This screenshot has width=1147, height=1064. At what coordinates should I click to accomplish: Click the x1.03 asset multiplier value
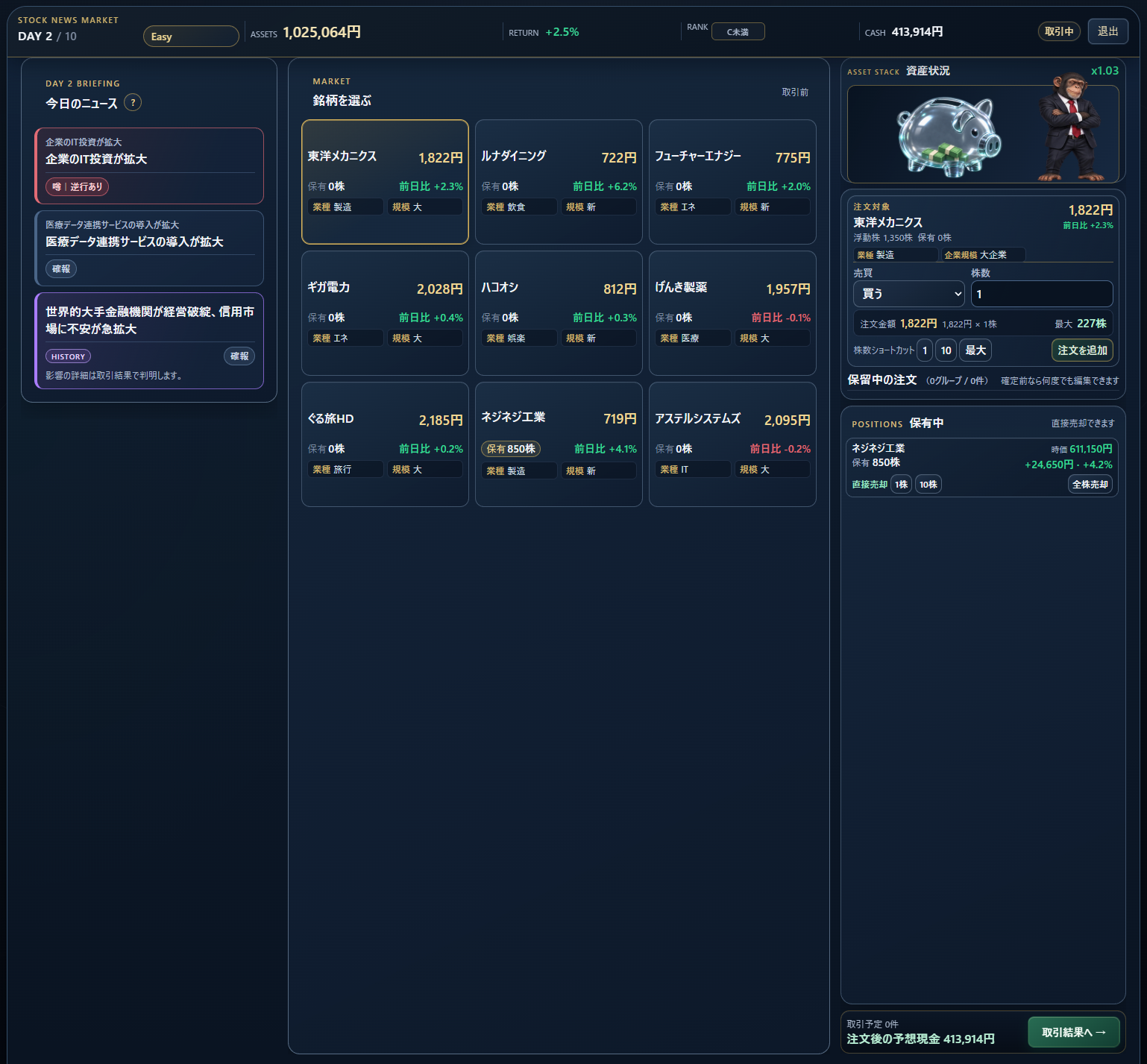click(1104, 71)
